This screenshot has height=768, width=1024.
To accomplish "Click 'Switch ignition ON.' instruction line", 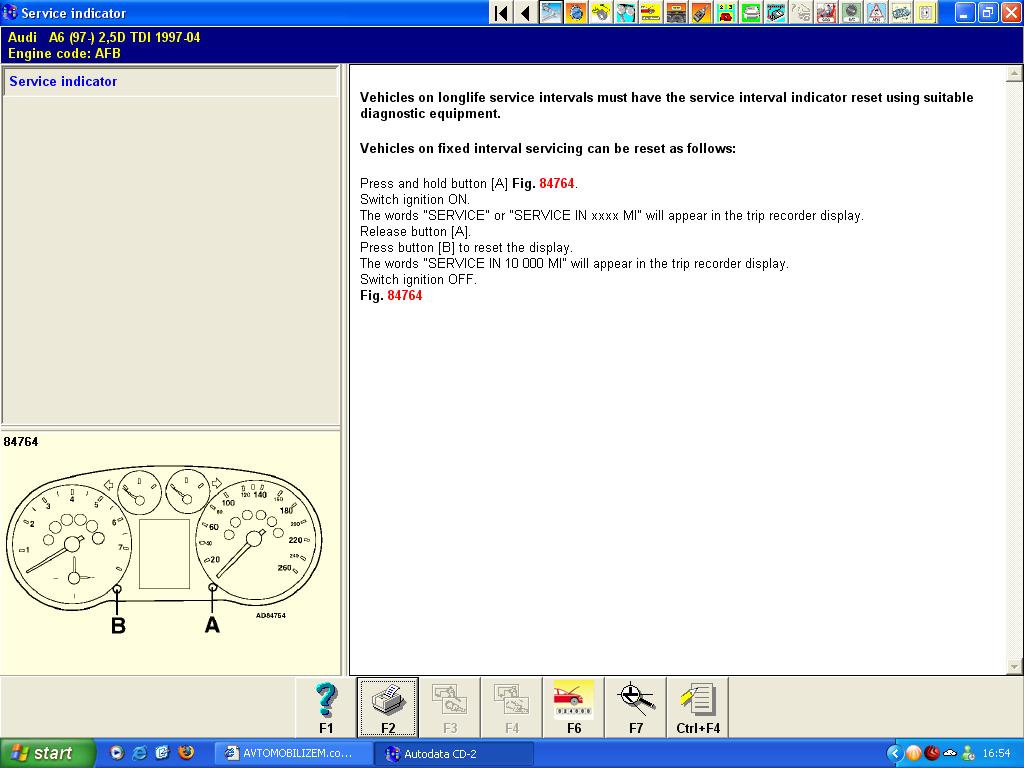I will [x=415, y=200].
